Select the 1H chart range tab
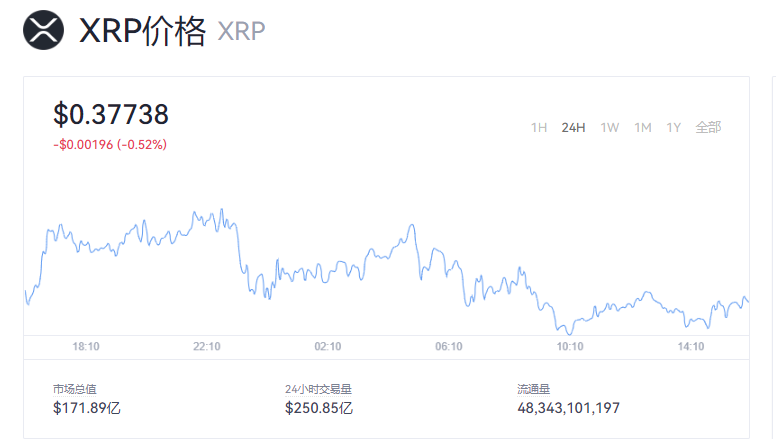The width and height of the screenshot is (776, 439). [x=539, y=128]
